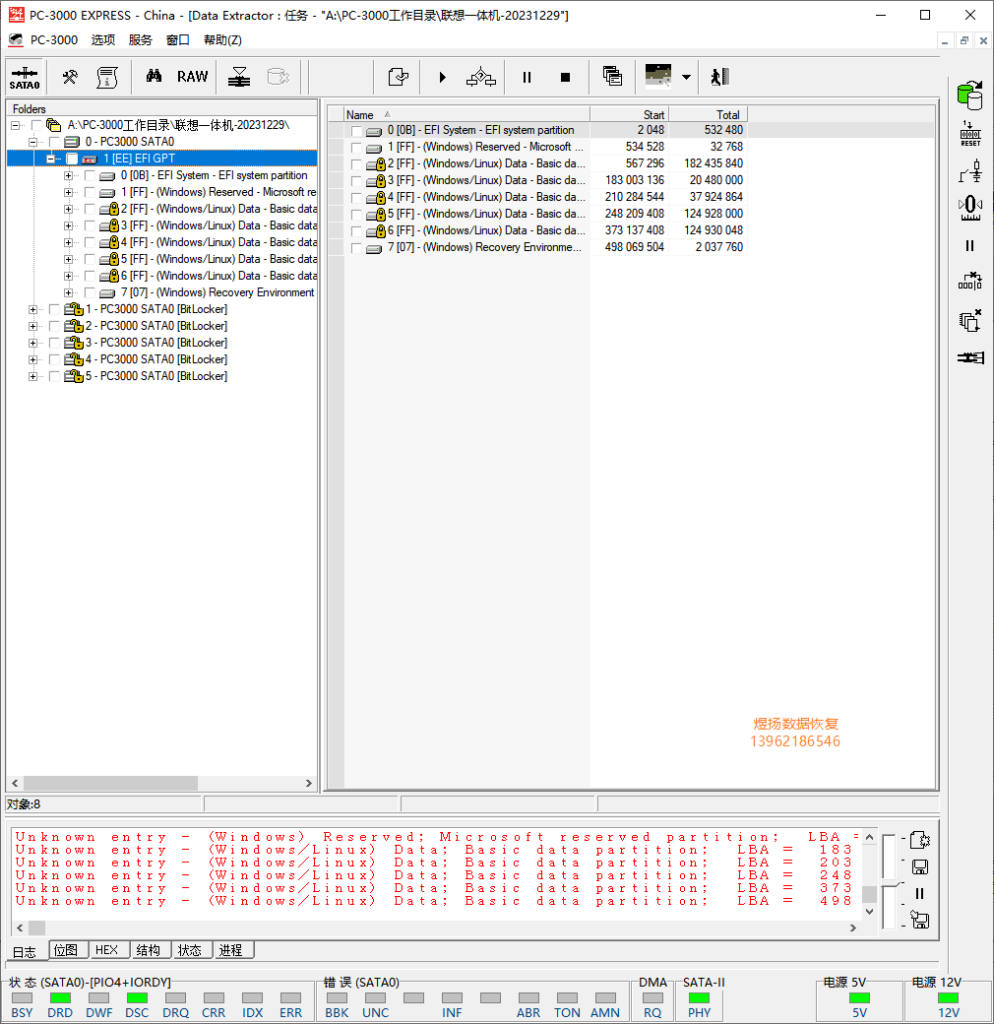994x1024 pixels.
Task: Open the PC-3000 menu
Action: (54, 40)
